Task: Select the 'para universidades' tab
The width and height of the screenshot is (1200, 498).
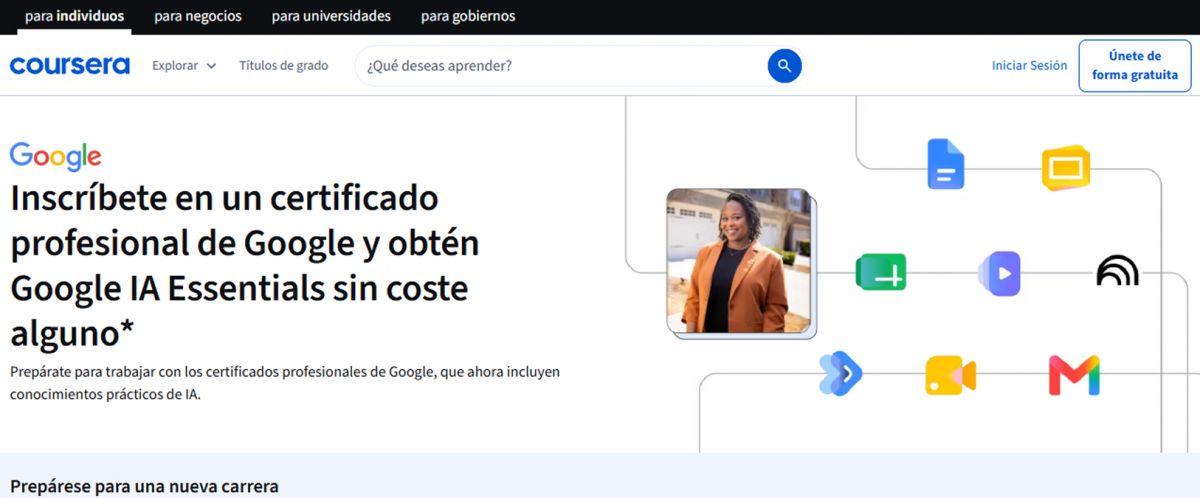Action: point(331,16)
